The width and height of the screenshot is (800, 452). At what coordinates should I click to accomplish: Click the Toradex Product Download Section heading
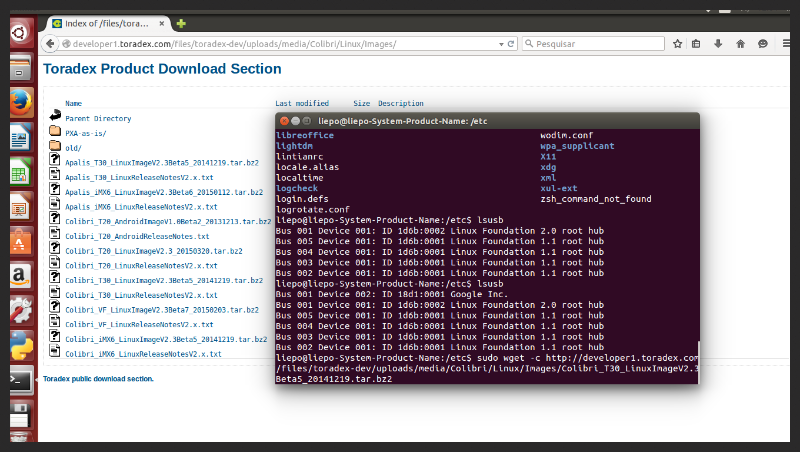tap(162, 69)
